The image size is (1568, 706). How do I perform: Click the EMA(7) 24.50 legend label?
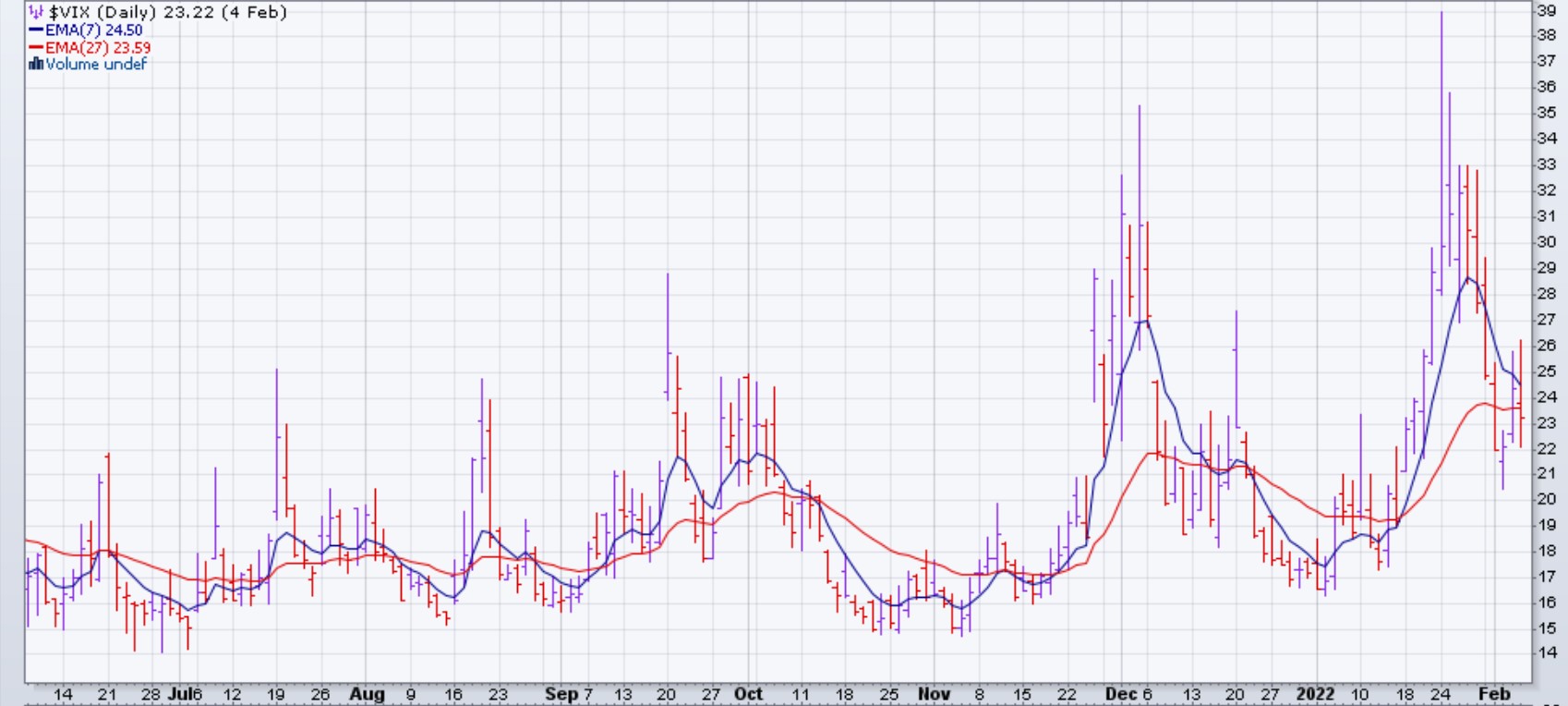coord(94,30)
